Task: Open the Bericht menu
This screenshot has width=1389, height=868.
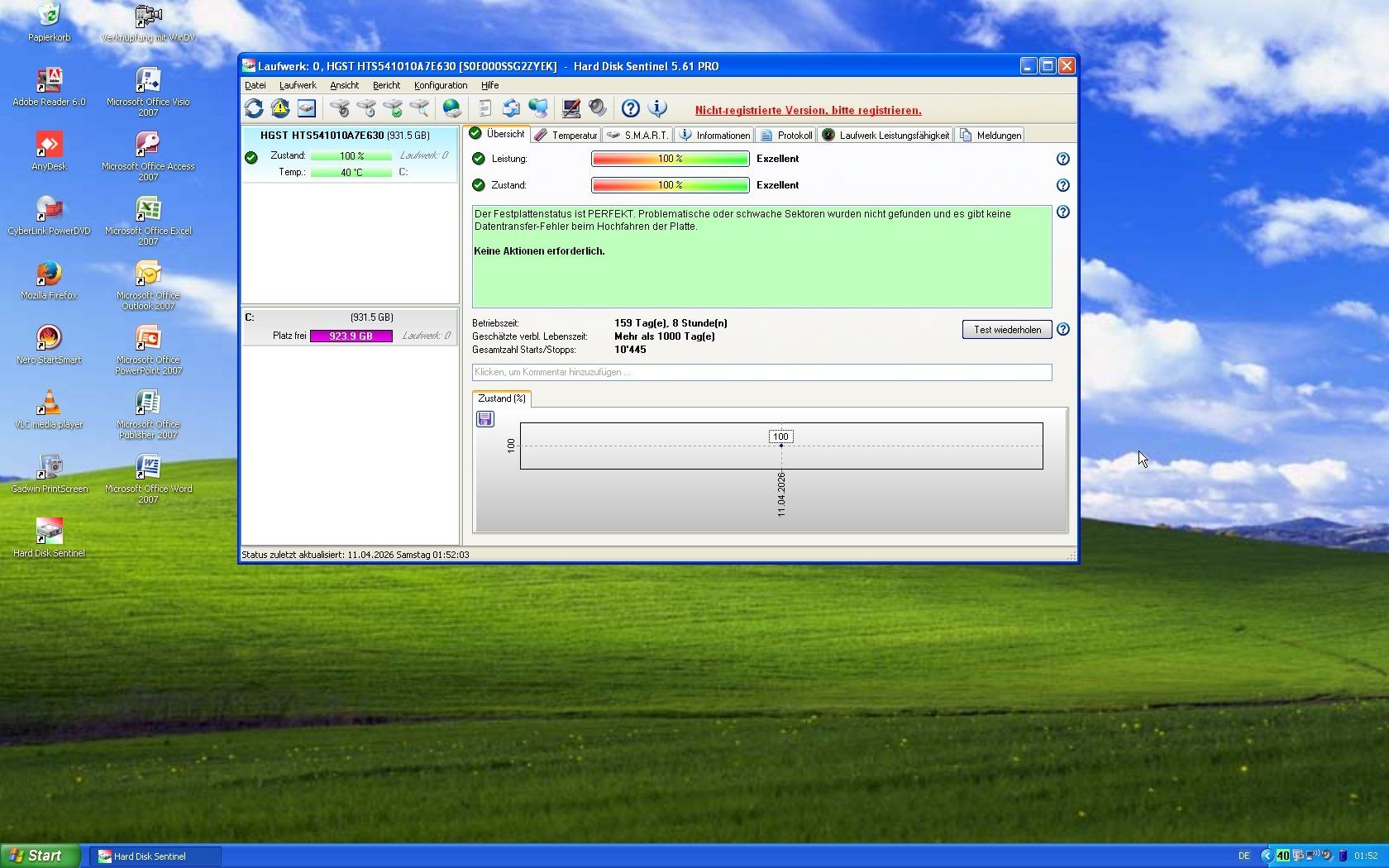Action: (386, 85)
